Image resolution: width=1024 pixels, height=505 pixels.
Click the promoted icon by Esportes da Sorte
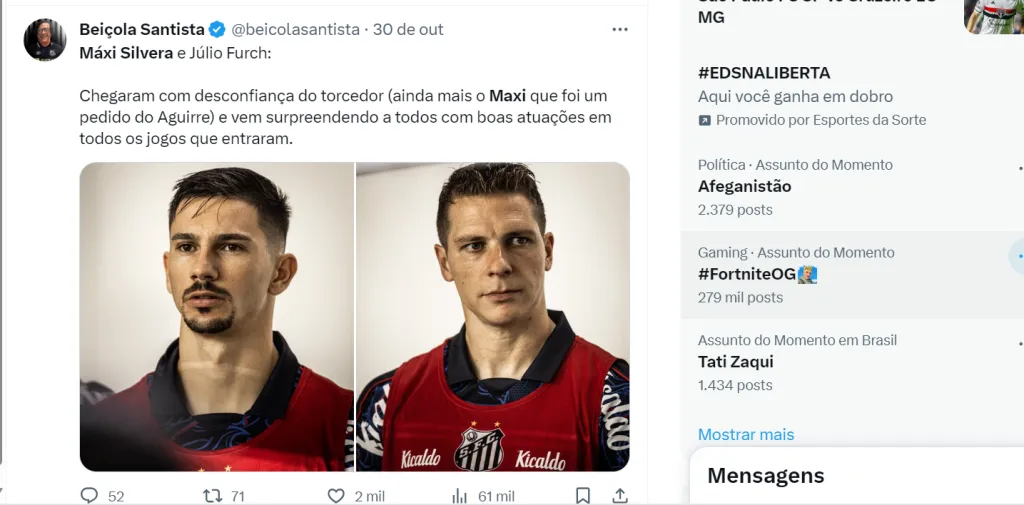[x=705, y=120]
